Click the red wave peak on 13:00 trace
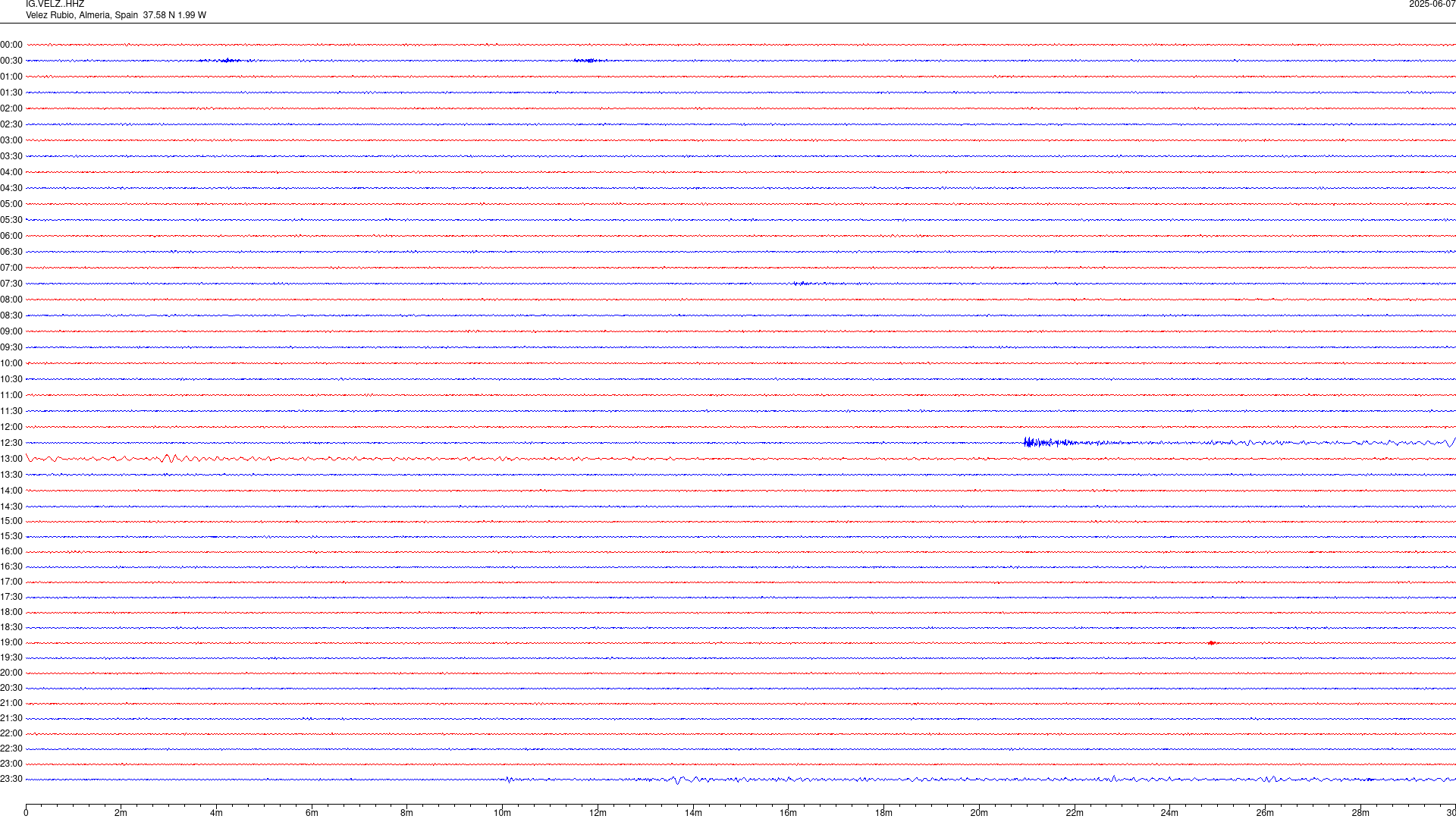 168,458
